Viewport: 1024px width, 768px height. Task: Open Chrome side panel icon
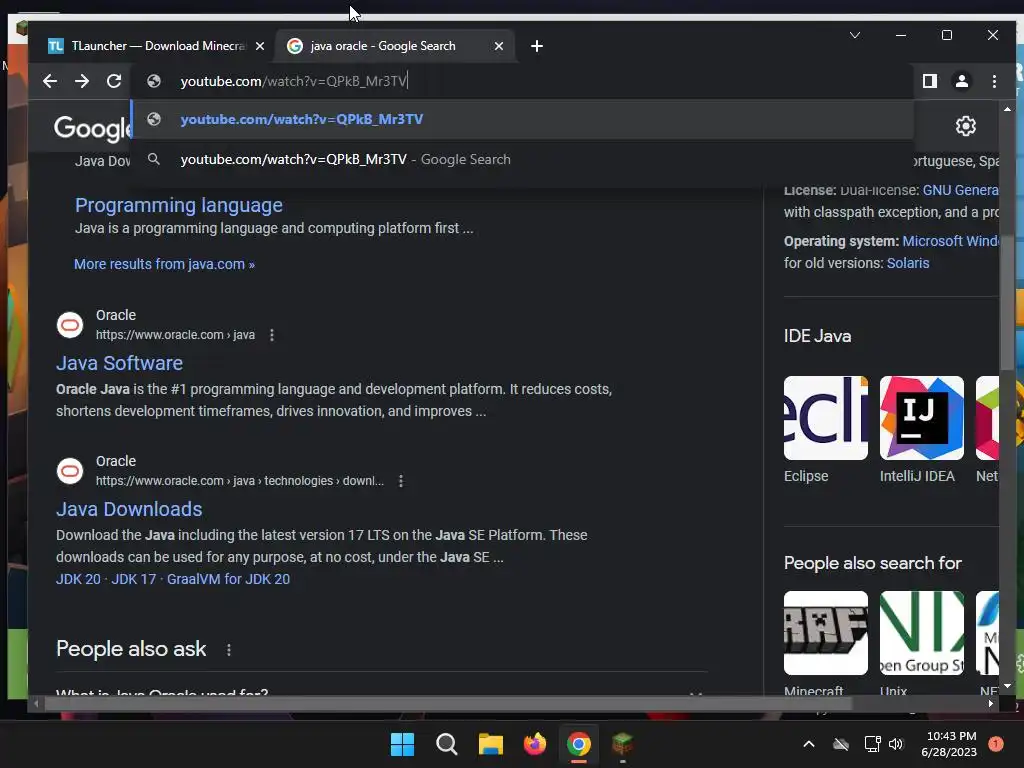(929, 81)
